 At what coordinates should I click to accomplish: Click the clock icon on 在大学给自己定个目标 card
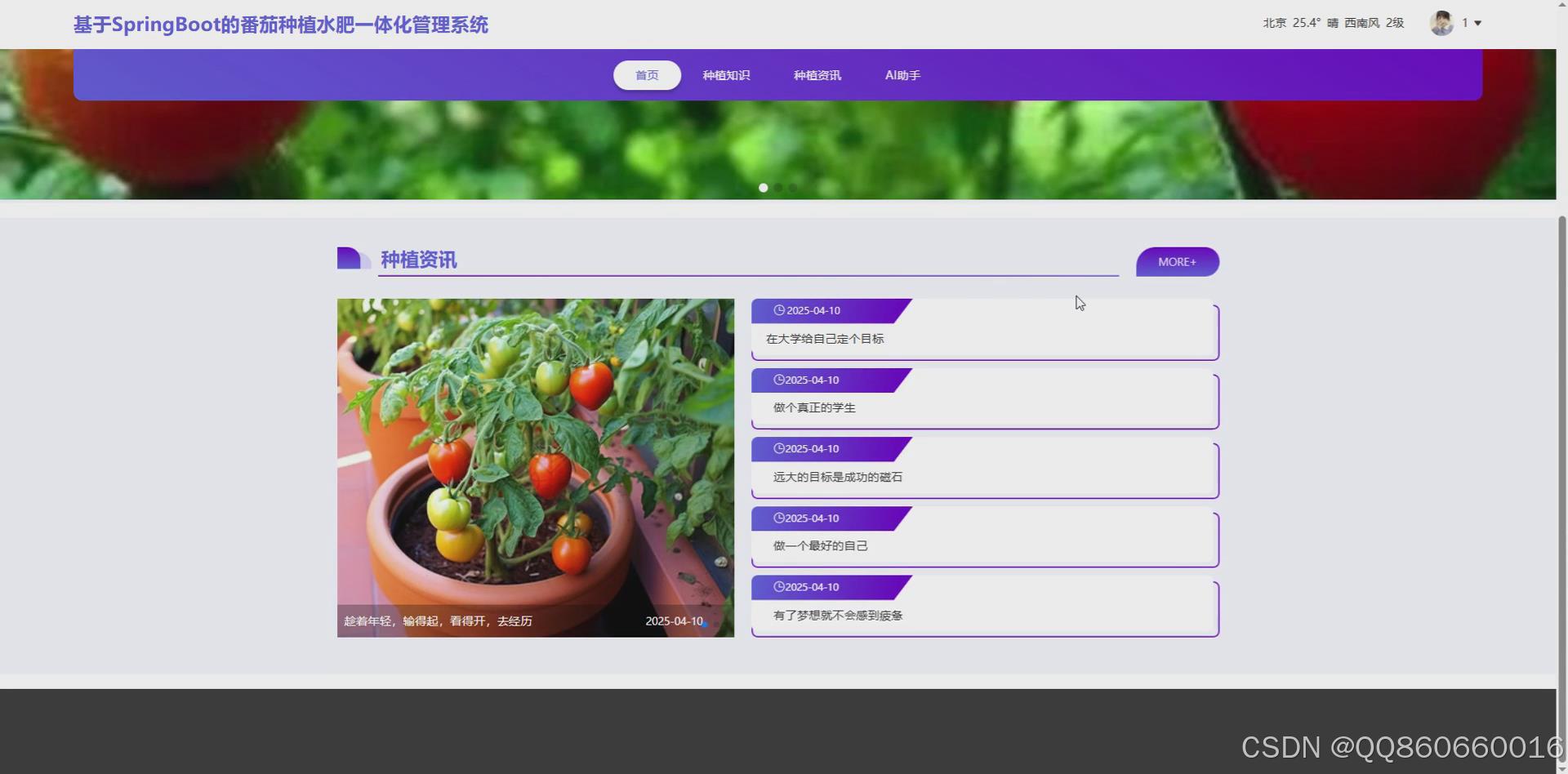coord(779,310)
